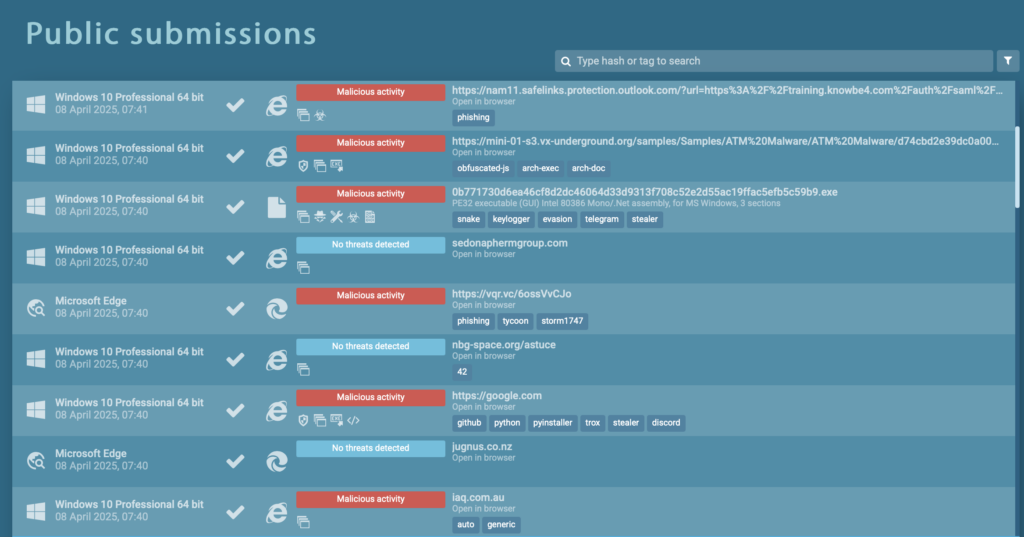Click the arch-exec tag
The height and width of the screenshot is (537, 1024).
pos(540,169)
